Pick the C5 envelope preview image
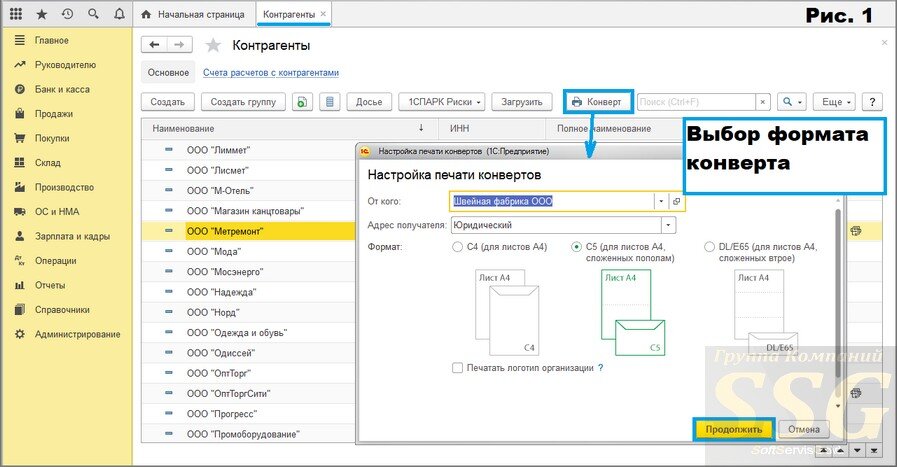Image resolution: width=897 pixels, height=467 pixels. (x=633, y=313)
